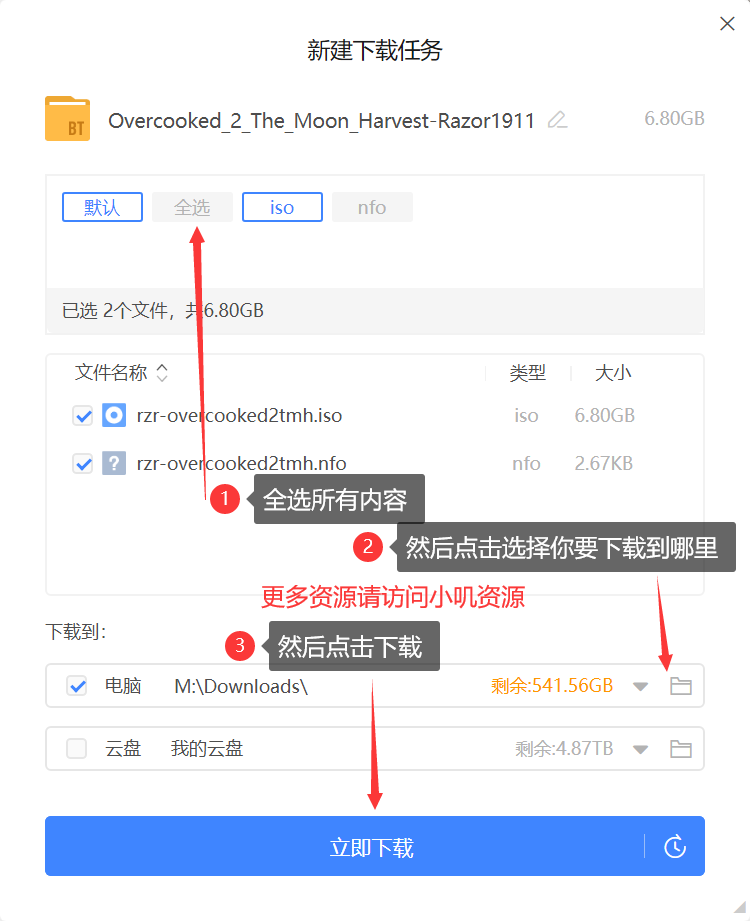This screenshot has width=750, height=921.
Task: Click the 大小 column header
Action: [613, 372]
